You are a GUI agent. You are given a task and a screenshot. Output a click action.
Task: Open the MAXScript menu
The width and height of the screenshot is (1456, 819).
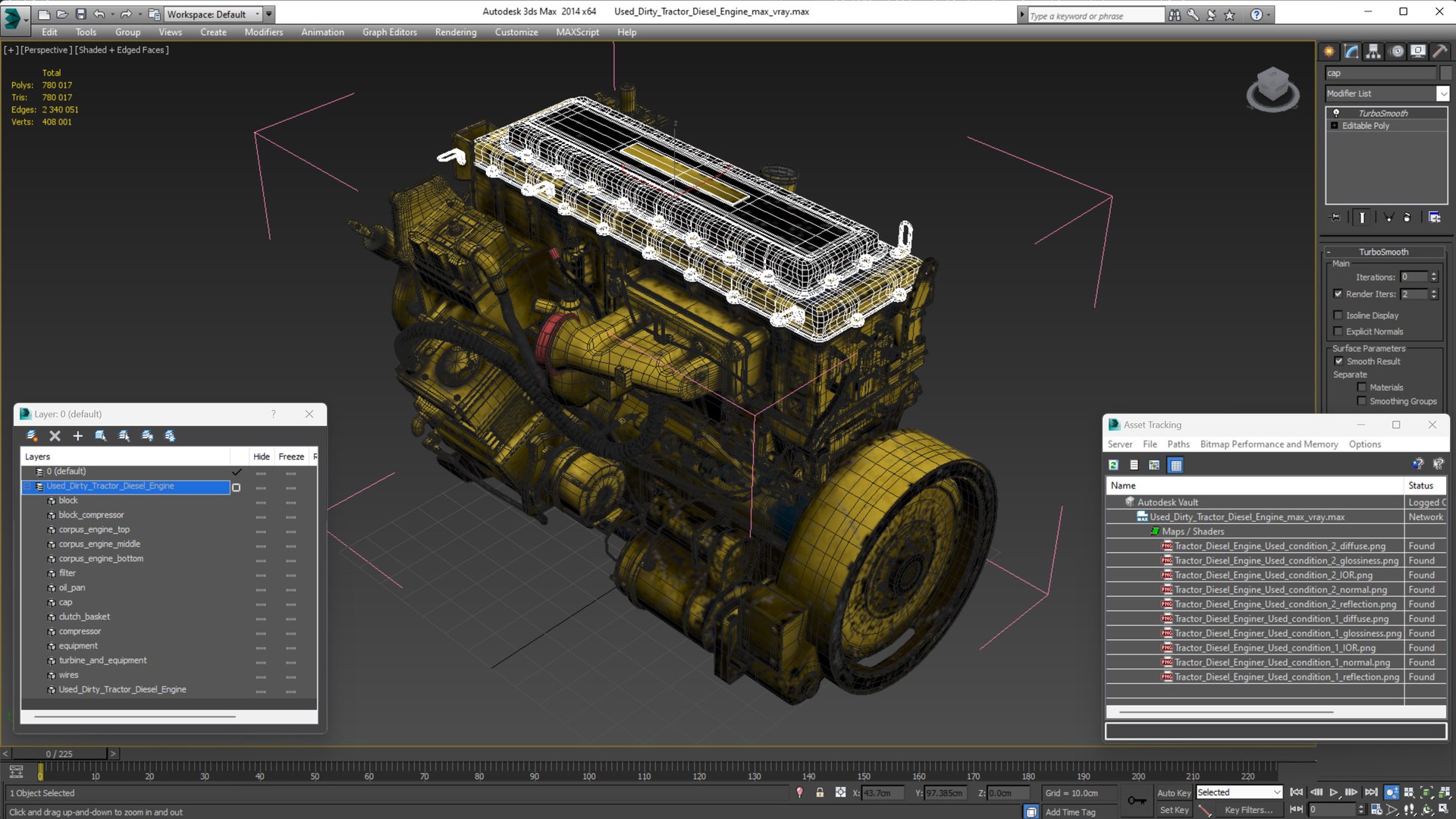click(577, 32)
